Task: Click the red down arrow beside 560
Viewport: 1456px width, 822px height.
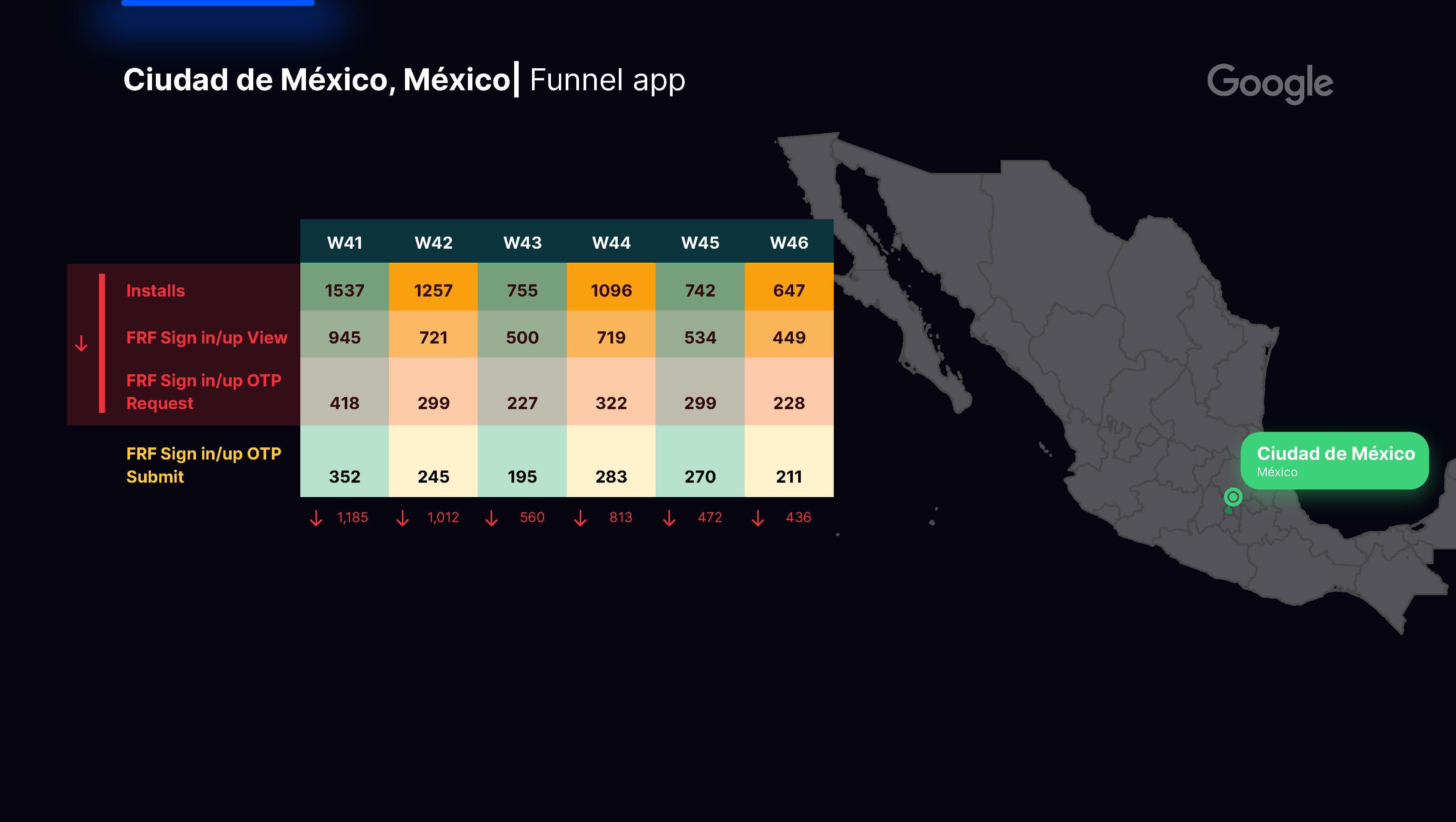Action: (491, 518)
